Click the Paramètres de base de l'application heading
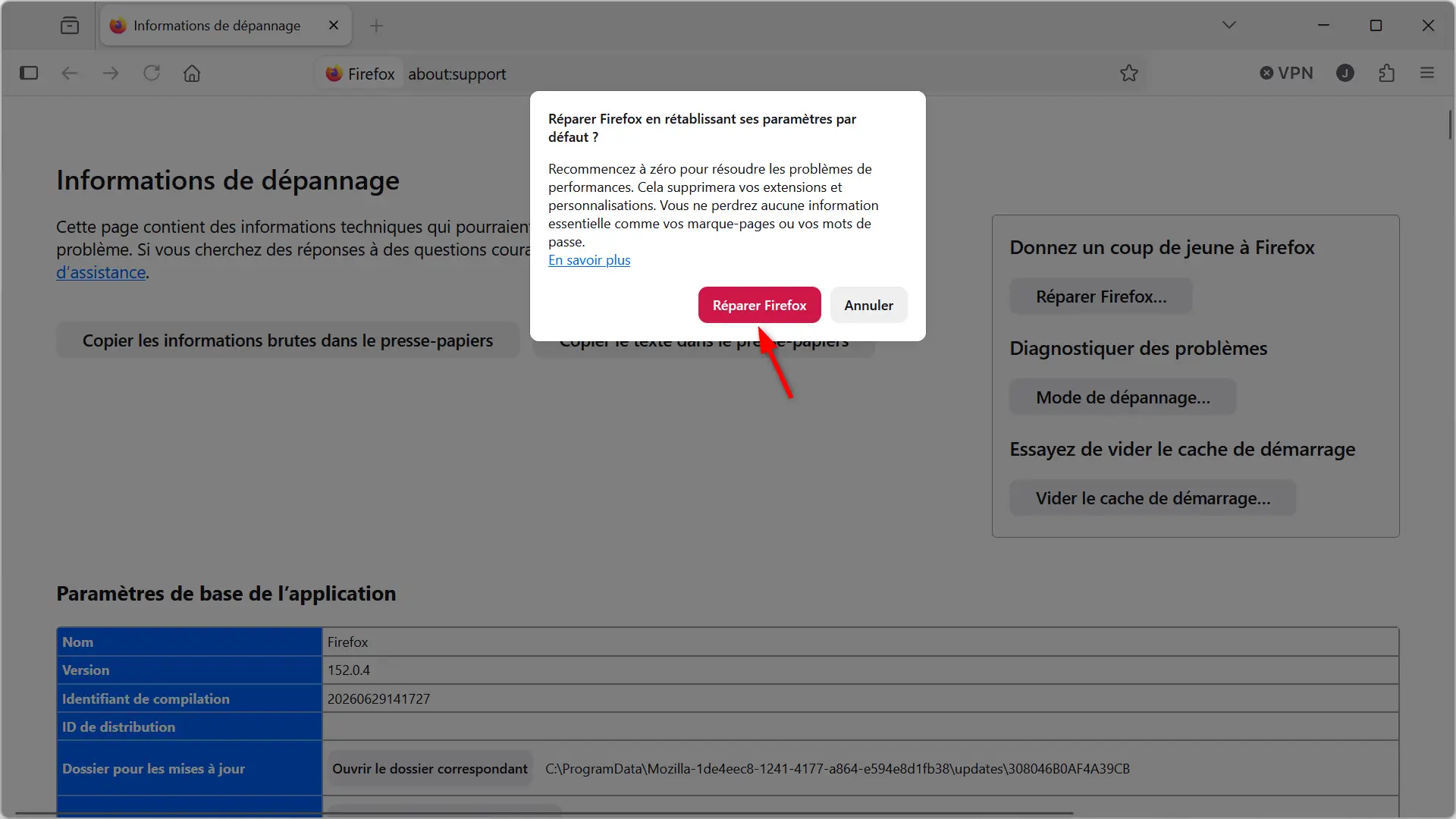The image size is (1456, 819). pos(226,594)
